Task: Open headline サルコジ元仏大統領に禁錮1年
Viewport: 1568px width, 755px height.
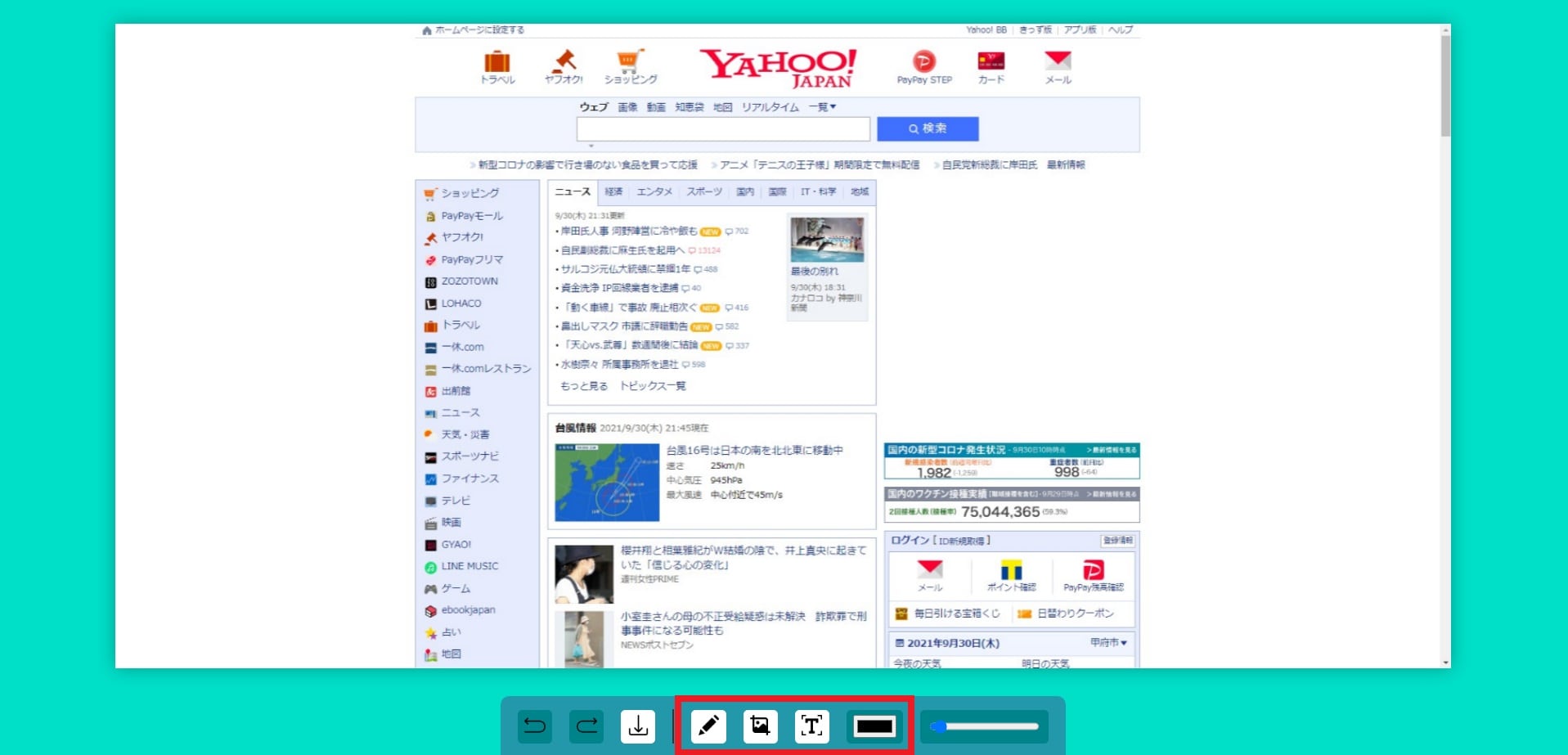Action: pos(626,269)
